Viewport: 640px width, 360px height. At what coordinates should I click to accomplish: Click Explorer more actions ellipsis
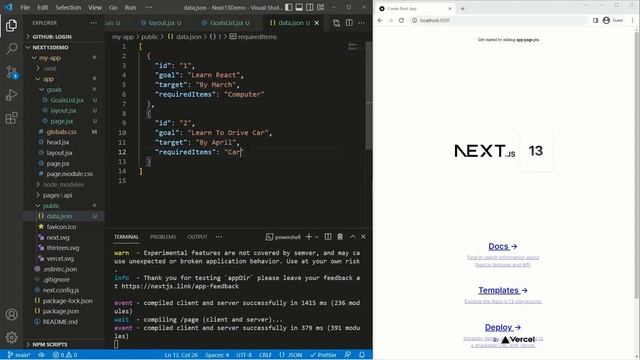[93, 23]
